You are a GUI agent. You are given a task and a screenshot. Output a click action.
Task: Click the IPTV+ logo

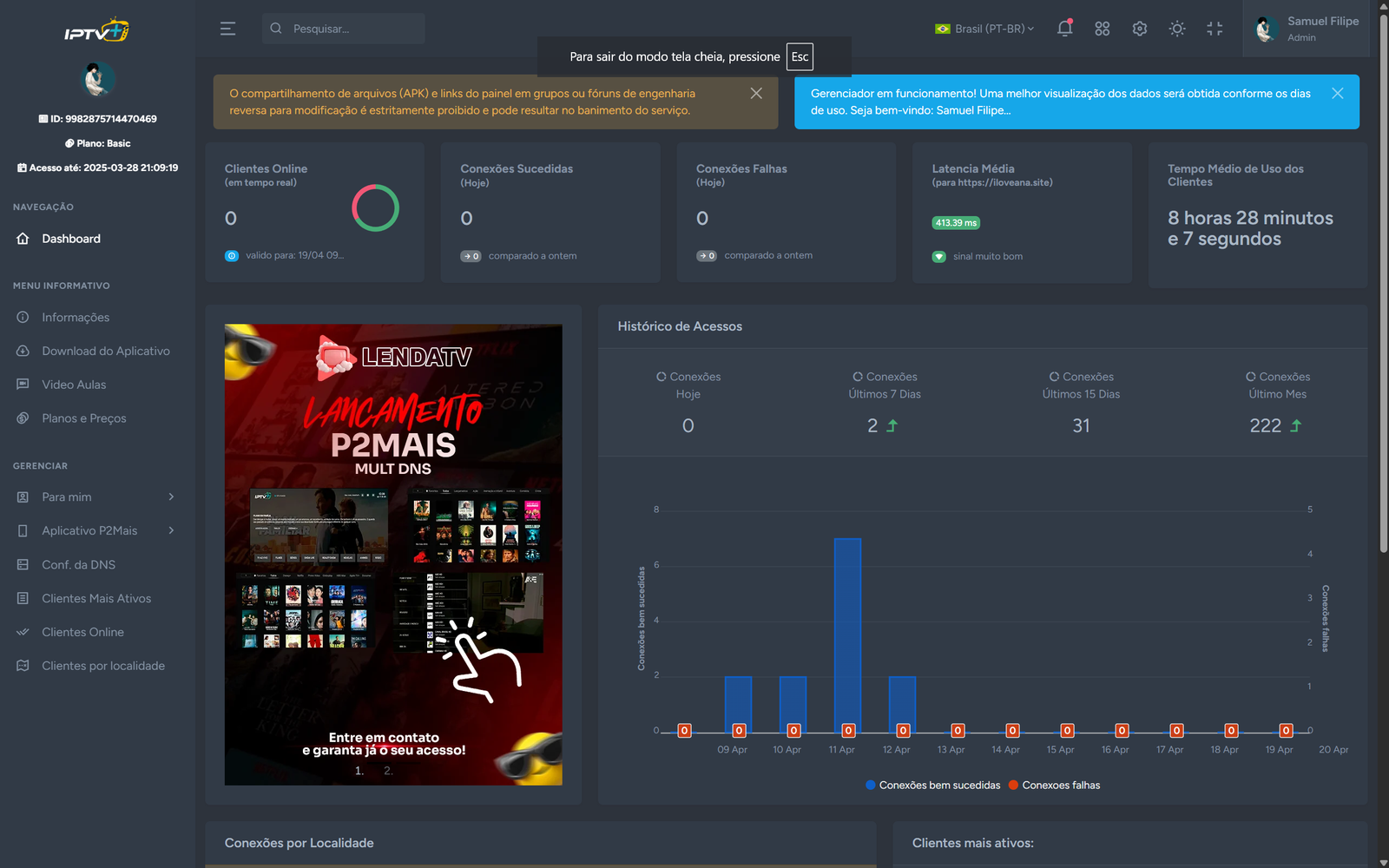click(96, 31)
